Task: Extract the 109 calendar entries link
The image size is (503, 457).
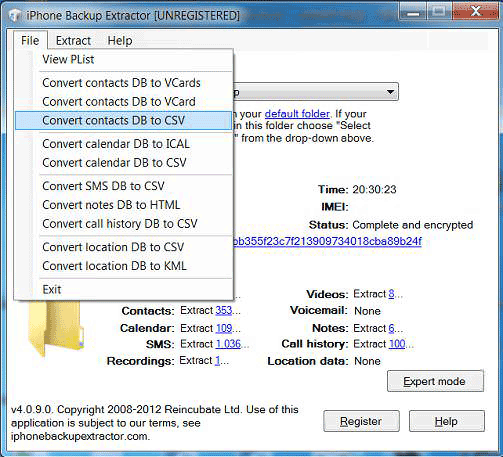Action: pos(224,328)
